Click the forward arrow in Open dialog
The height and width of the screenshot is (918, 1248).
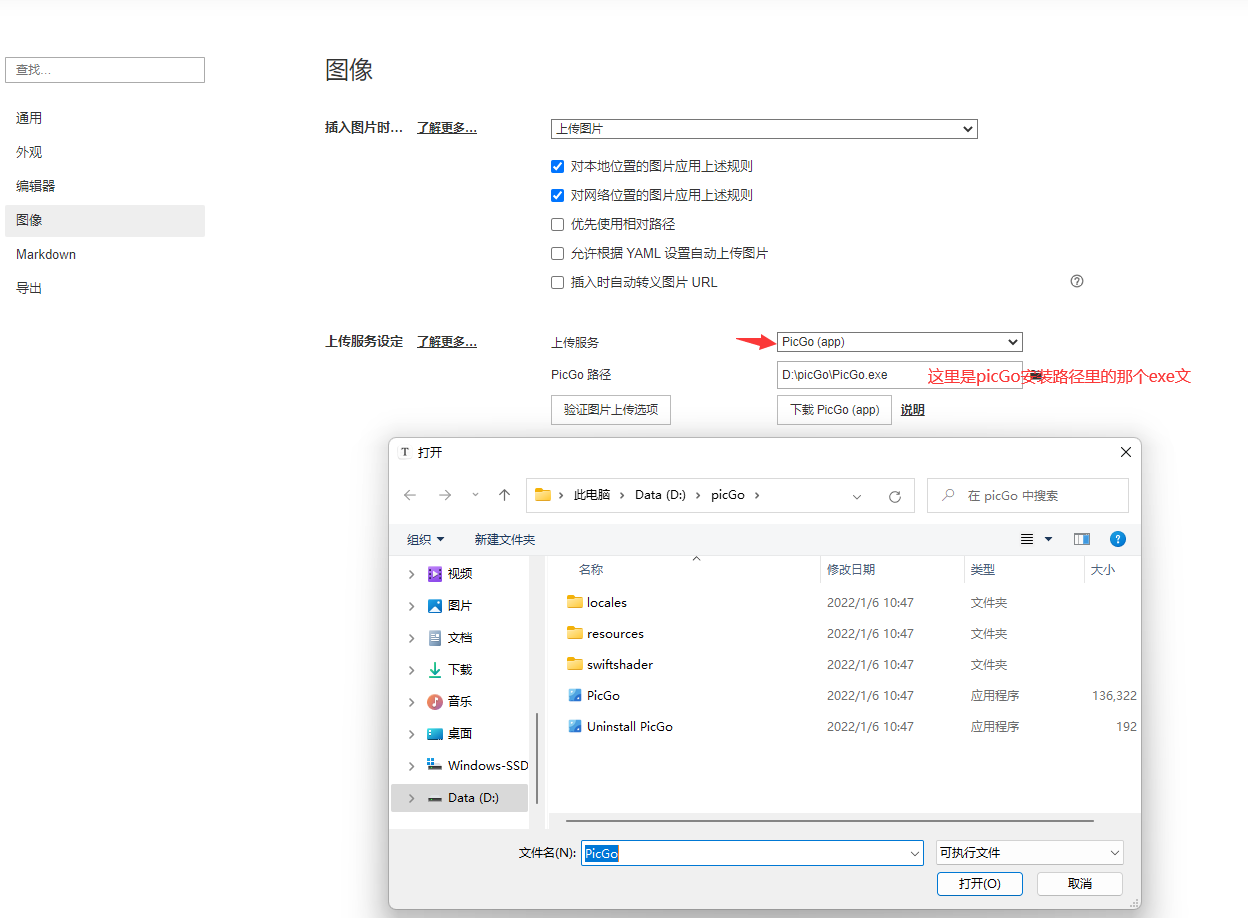click(445, 495)
